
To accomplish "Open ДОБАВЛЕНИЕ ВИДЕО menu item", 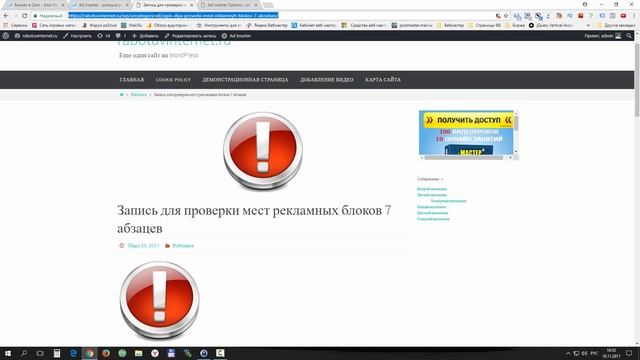I will [327, 80].
